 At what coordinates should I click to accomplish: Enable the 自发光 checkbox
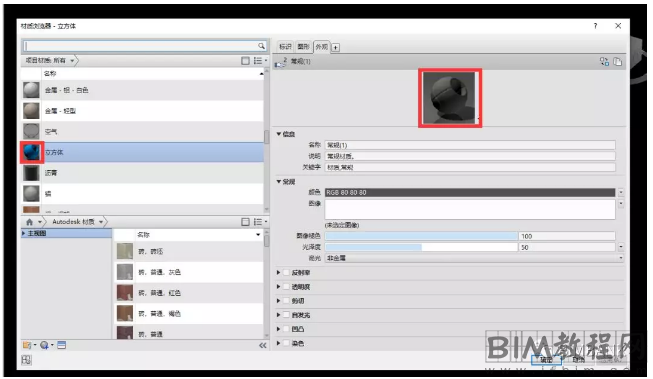point(286,315)
